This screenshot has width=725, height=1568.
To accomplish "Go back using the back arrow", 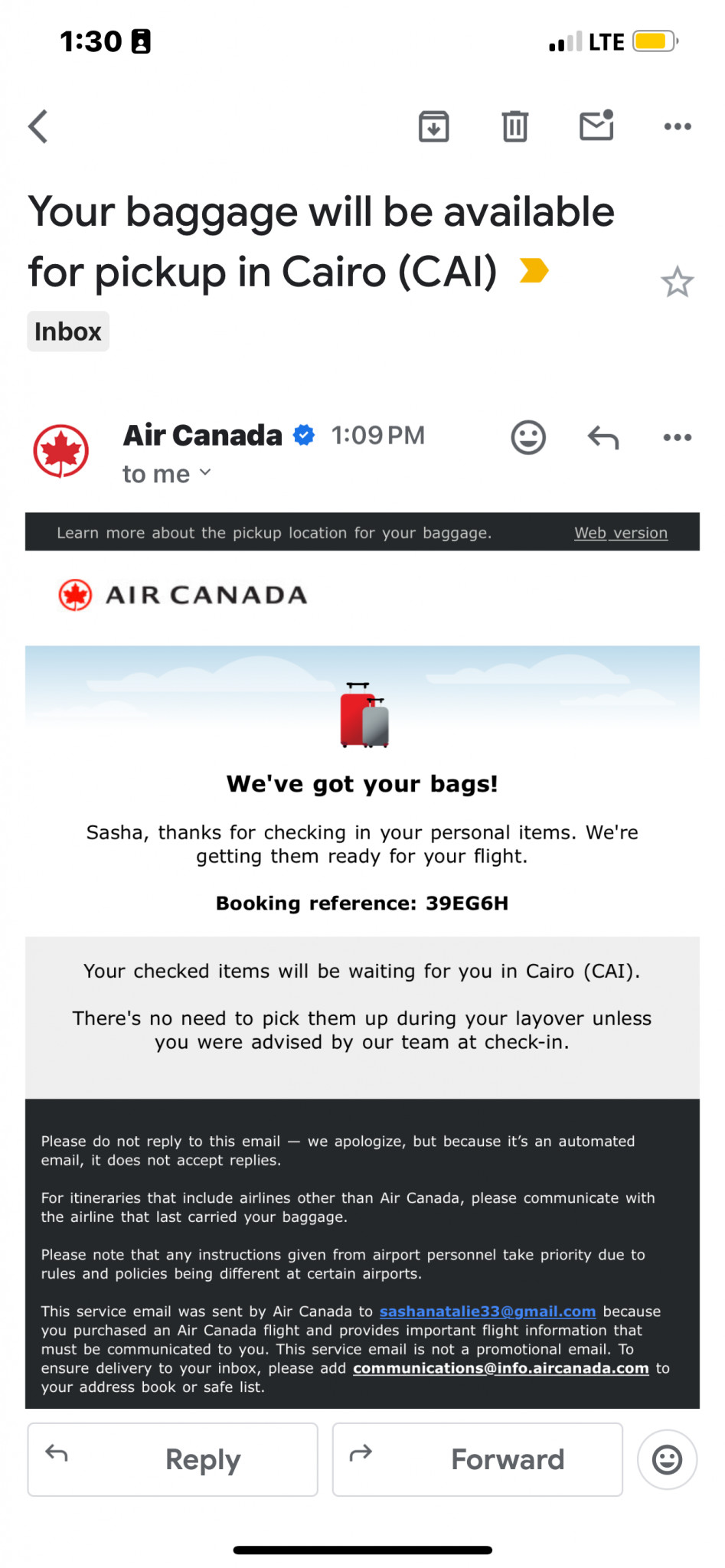I will click(38, 126).
